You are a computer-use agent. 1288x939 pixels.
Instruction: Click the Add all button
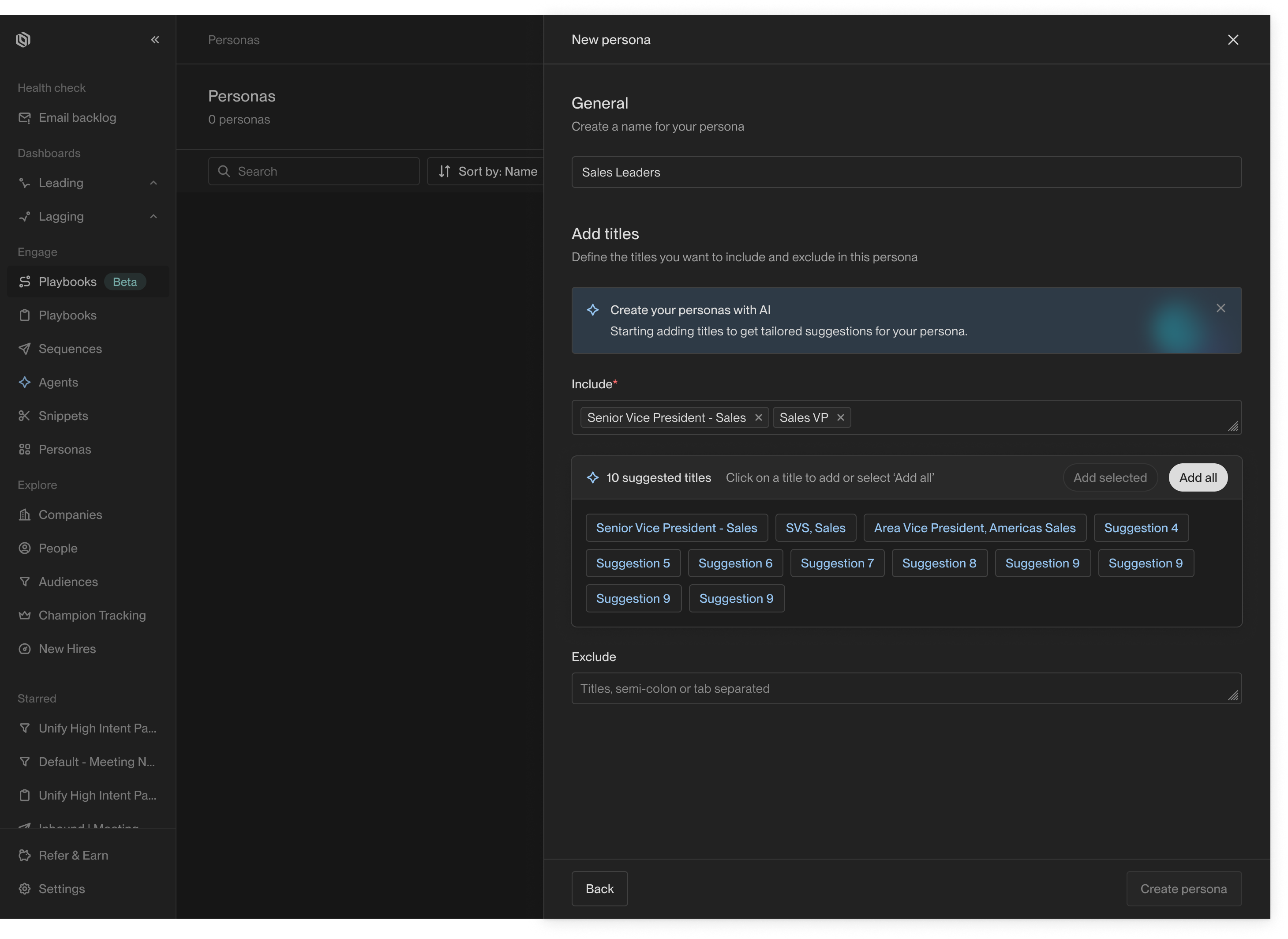coord(1198,477)
